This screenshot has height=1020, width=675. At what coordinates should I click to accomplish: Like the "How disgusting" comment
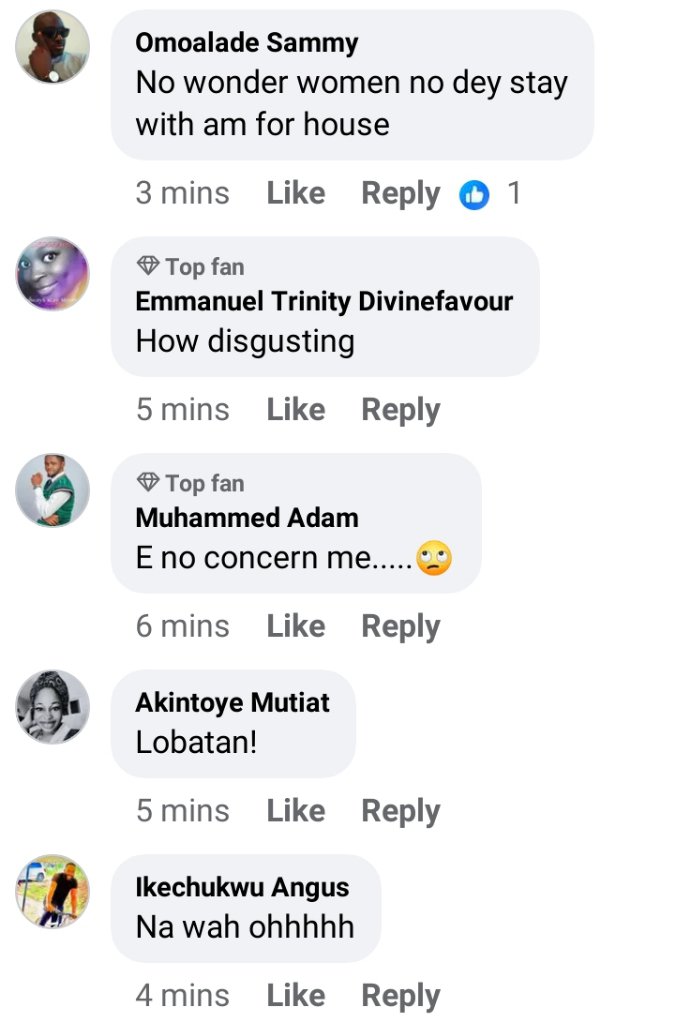[295, 410]
